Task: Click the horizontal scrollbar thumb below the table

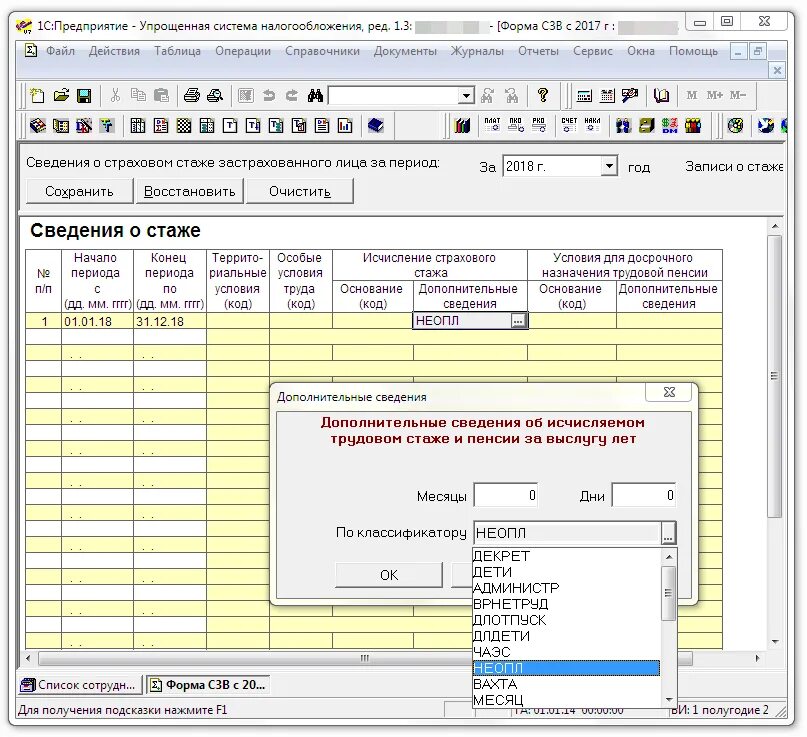Action: coord(365,658)
